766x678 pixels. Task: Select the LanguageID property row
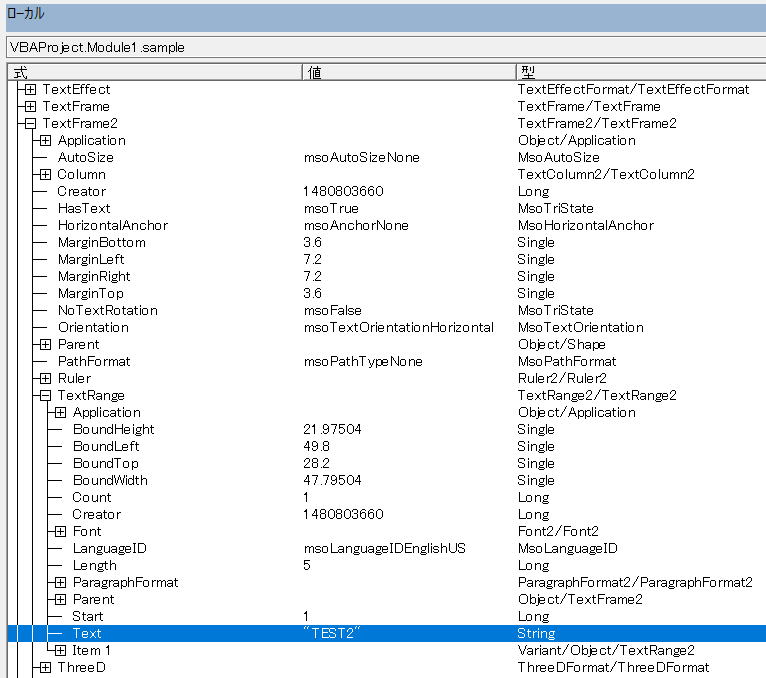pyautogui.click(x=109, y=548)
